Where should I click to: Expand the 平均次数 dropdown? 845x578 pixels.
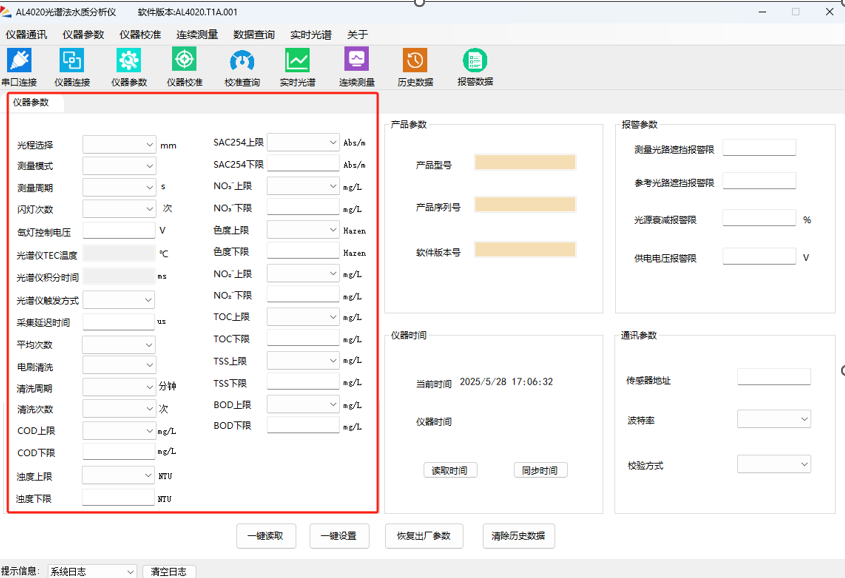click(119, 345)
